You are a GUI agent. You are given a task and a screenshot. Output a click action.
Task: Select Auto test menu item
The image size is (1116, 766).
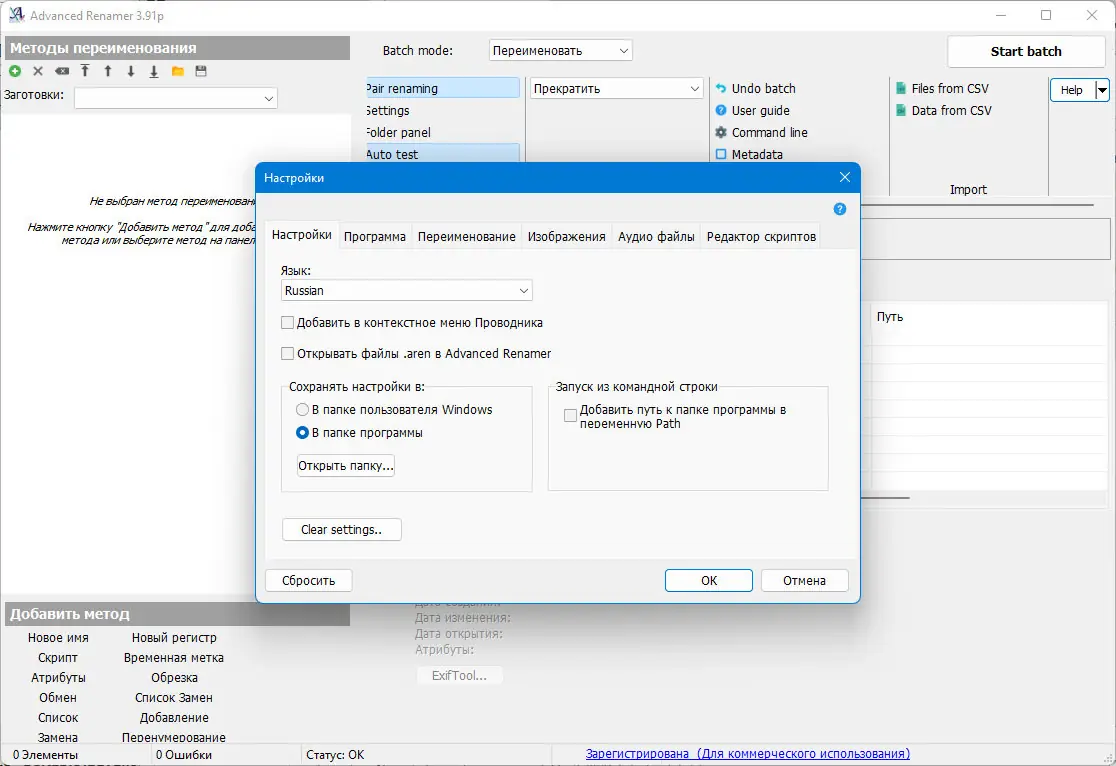click(x=442, y=154)
